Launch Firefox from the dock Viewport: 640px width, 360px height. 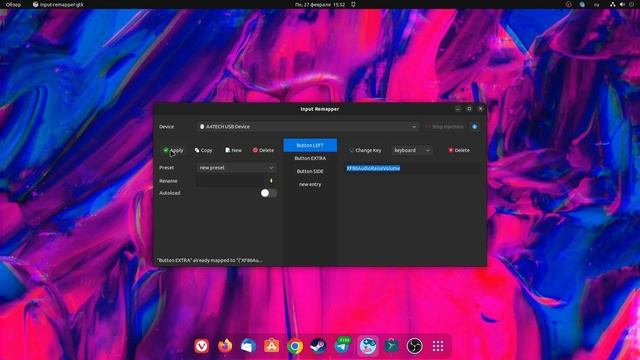(x=225, y=346)
